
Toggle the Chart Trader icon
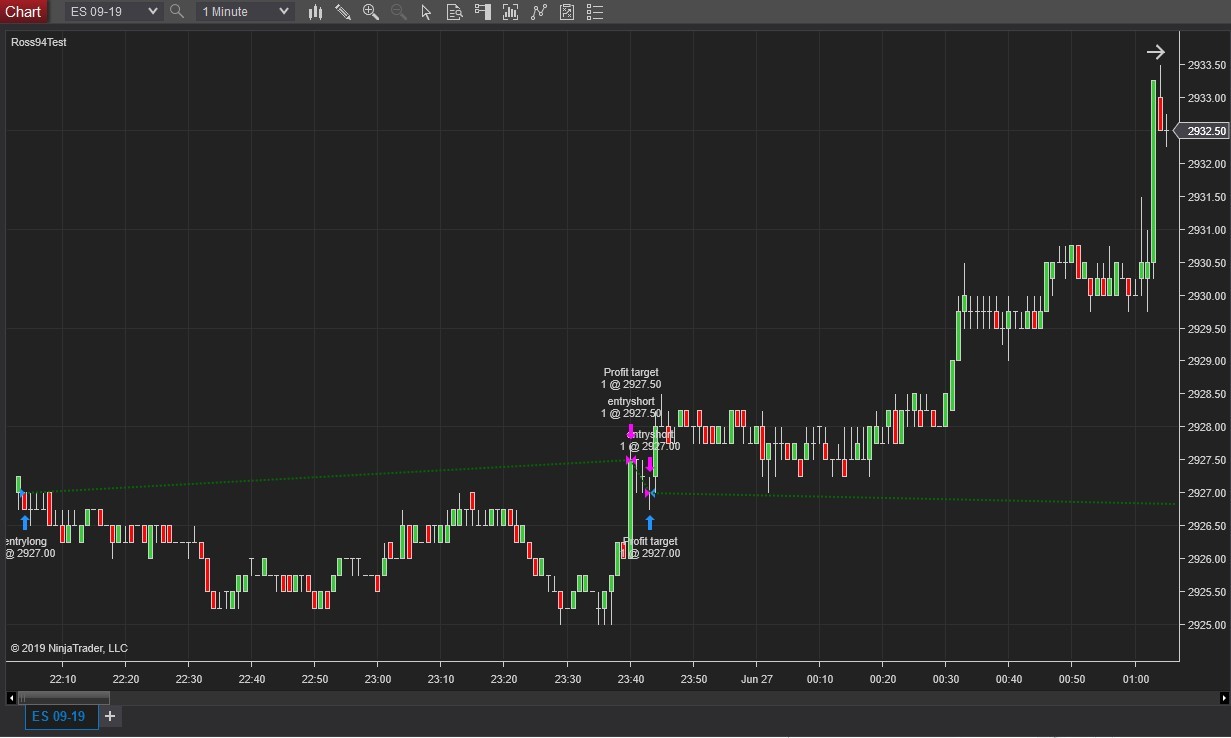482,12
